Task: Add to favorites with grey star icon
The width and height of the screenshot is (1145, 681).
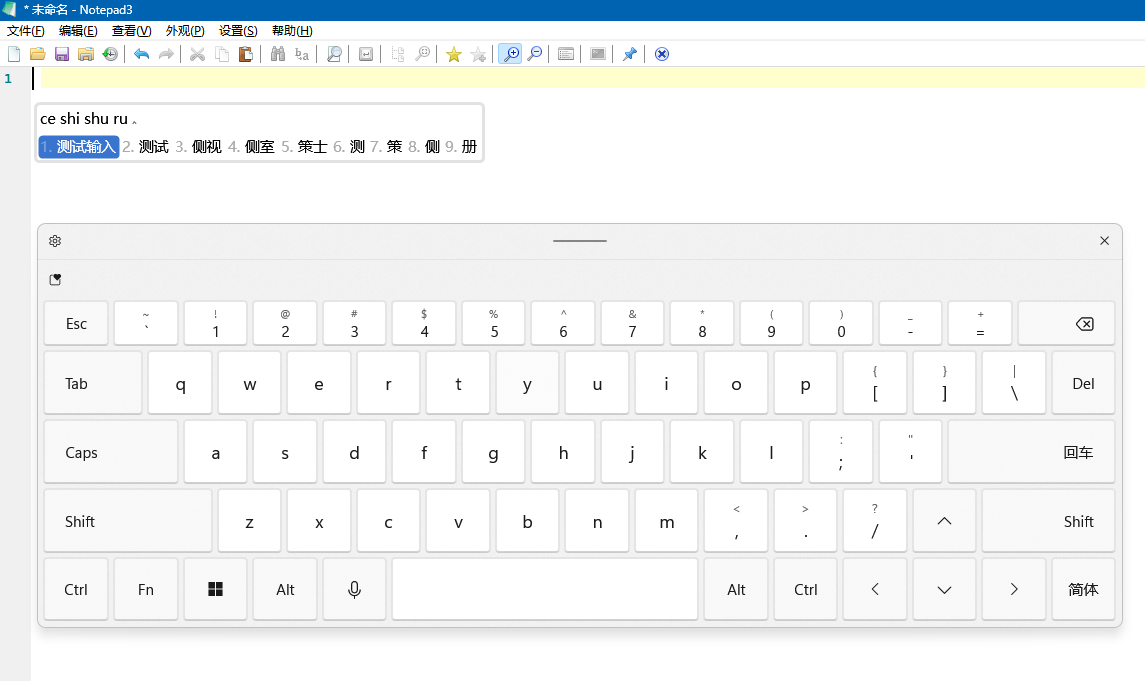Action: (x=478, y=54)
